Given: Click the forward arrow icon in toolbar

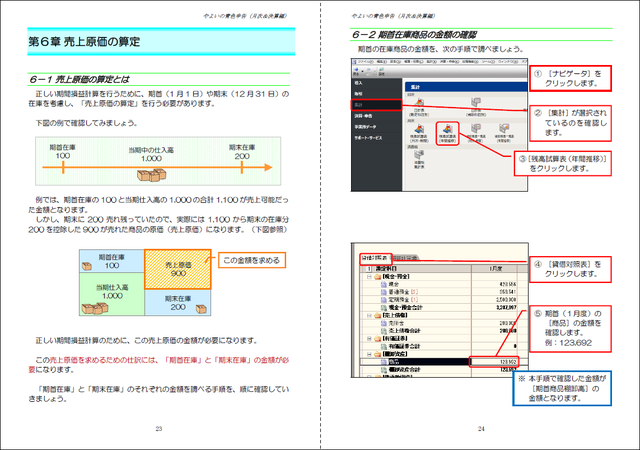Looking at the screenshot, I should [369, 71].
